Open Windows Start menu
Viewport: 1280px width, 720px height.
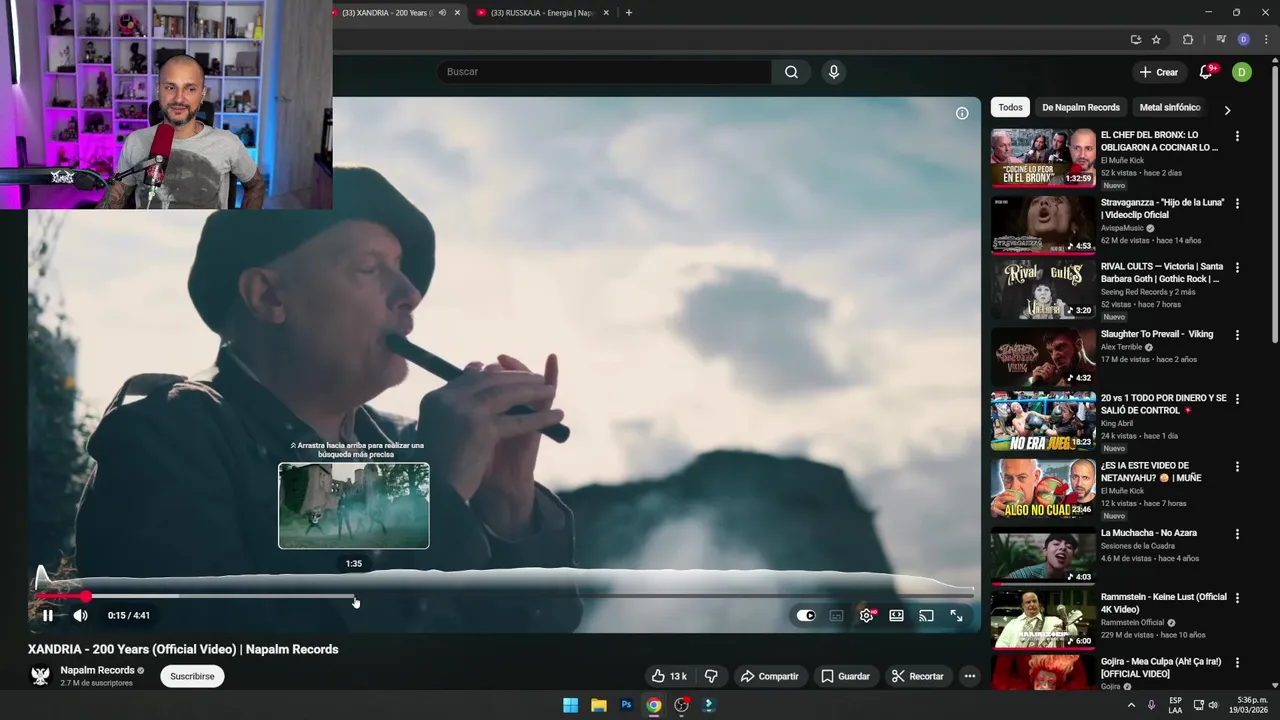(x=570, y=705)
